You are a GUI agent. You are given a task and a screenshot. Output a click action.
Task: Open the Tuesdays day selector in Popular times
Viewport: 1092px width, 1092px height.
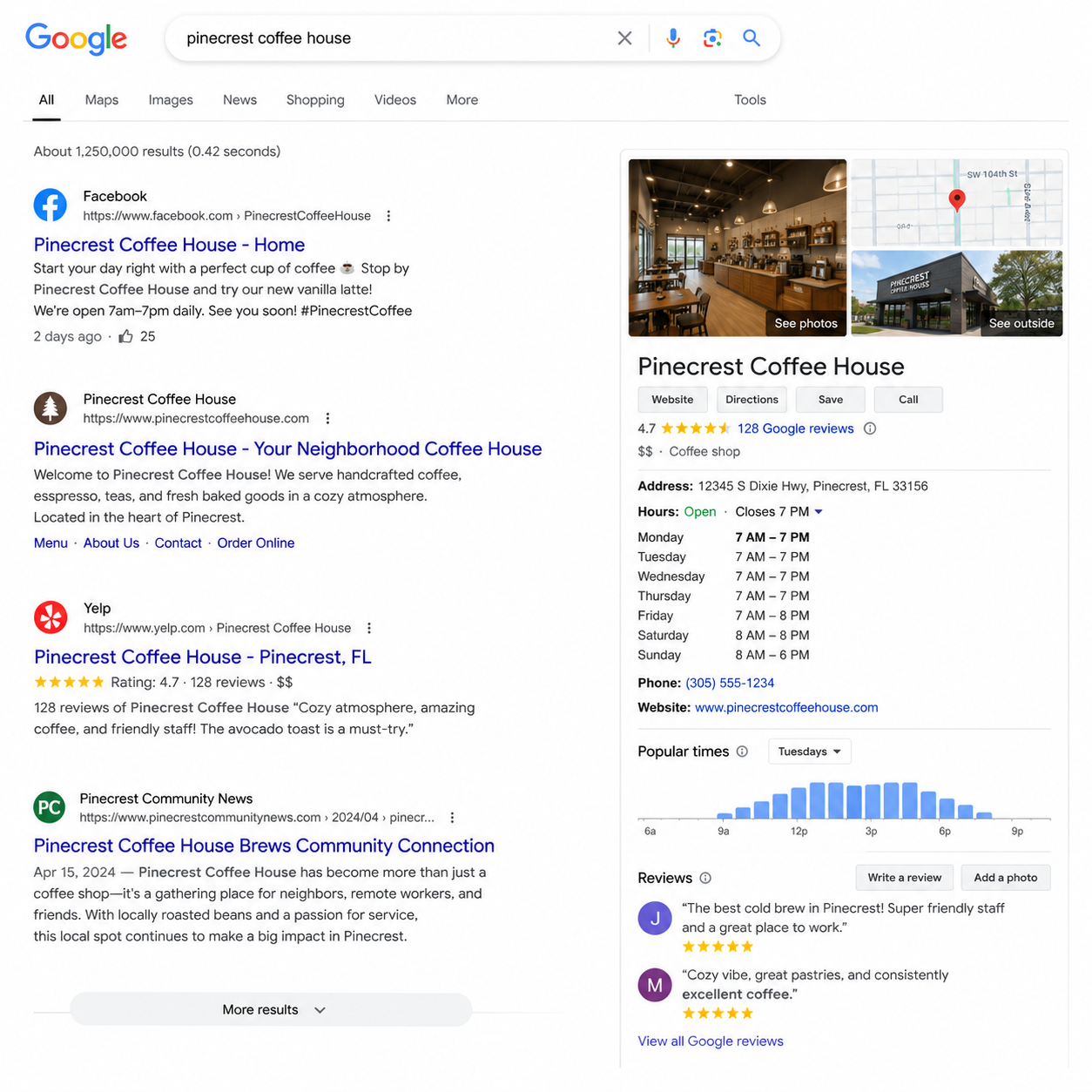810,752
